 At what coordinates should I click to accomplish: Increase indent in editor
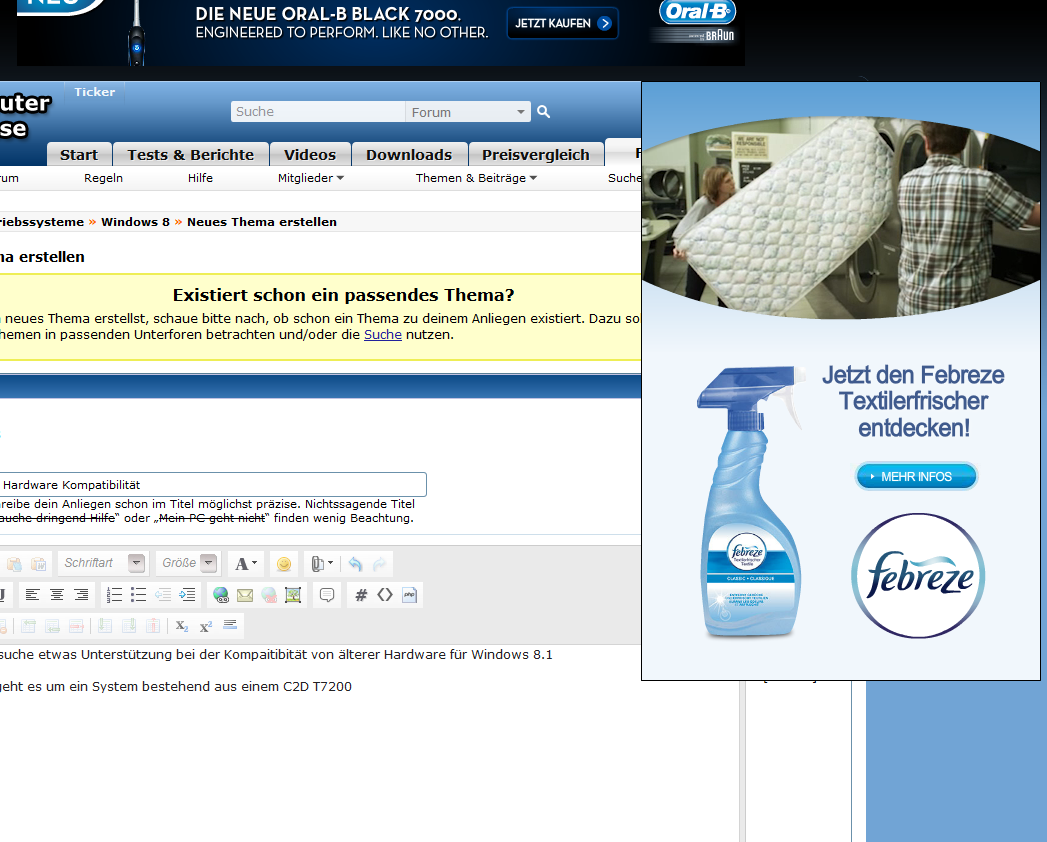tap(188, 594)
